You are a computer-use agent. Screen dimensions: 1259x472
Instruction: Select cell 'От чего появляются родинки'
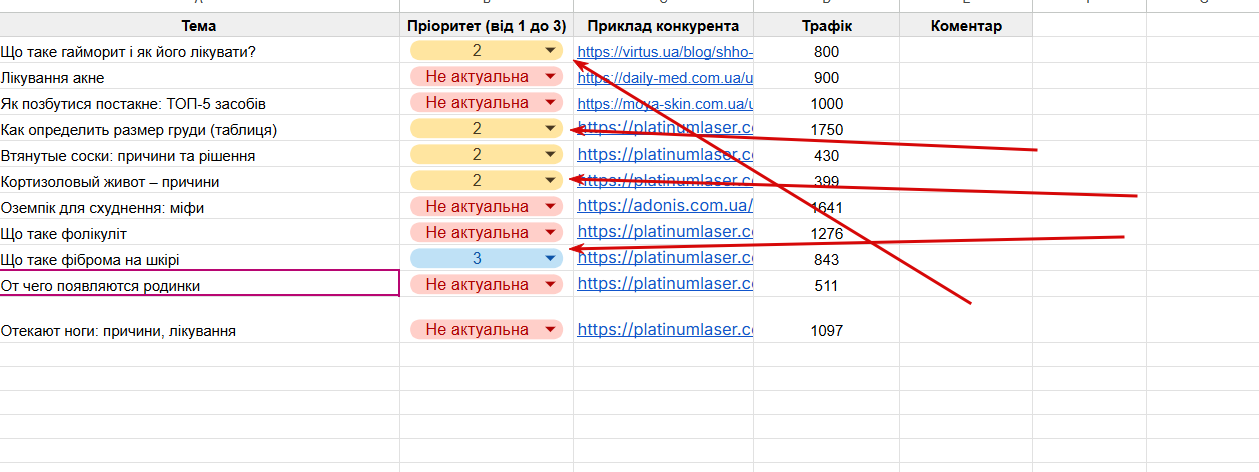[x=199, y=284]
